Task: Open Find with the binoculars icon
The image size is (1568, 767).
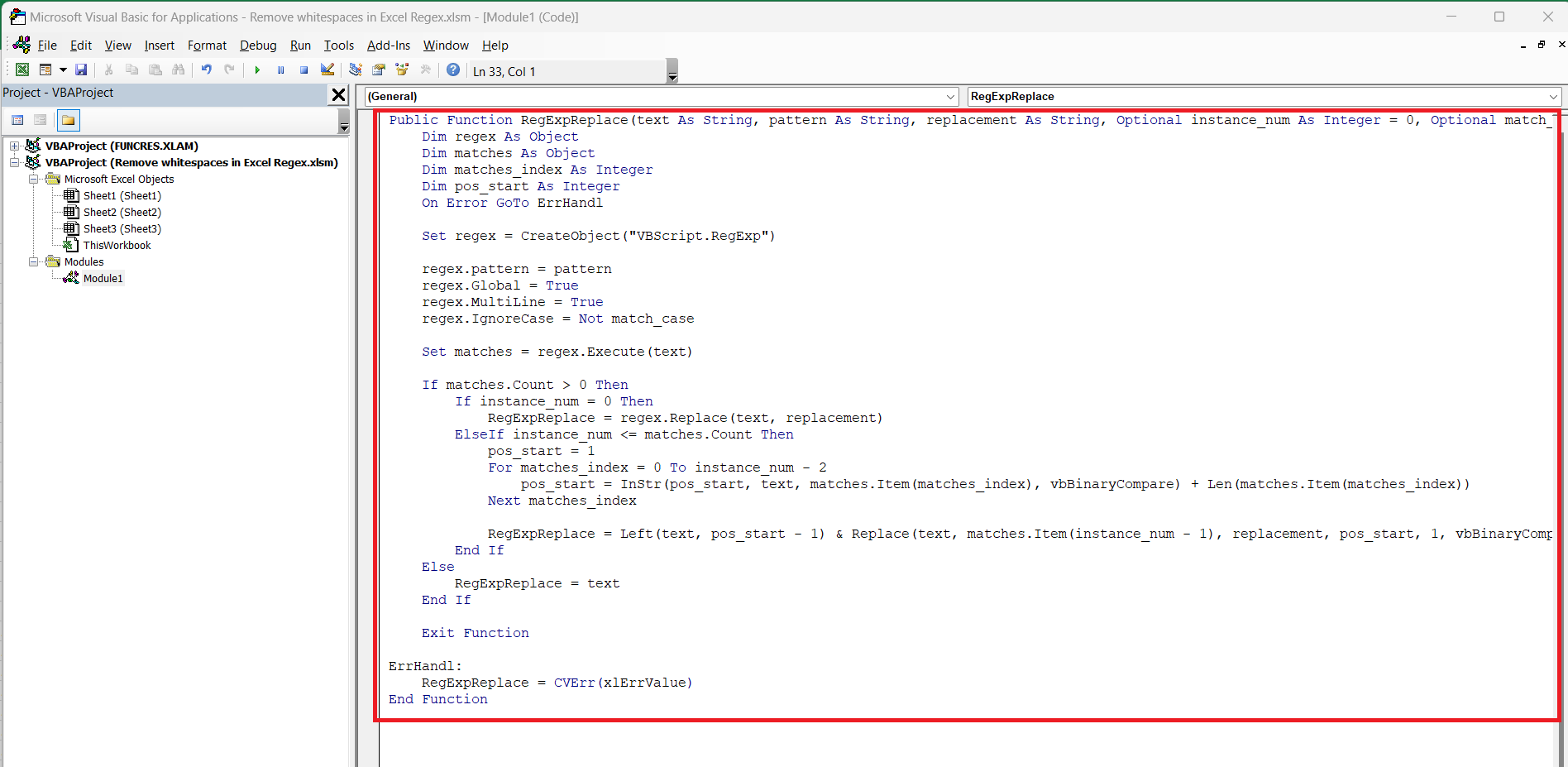Action: (178, 70)
